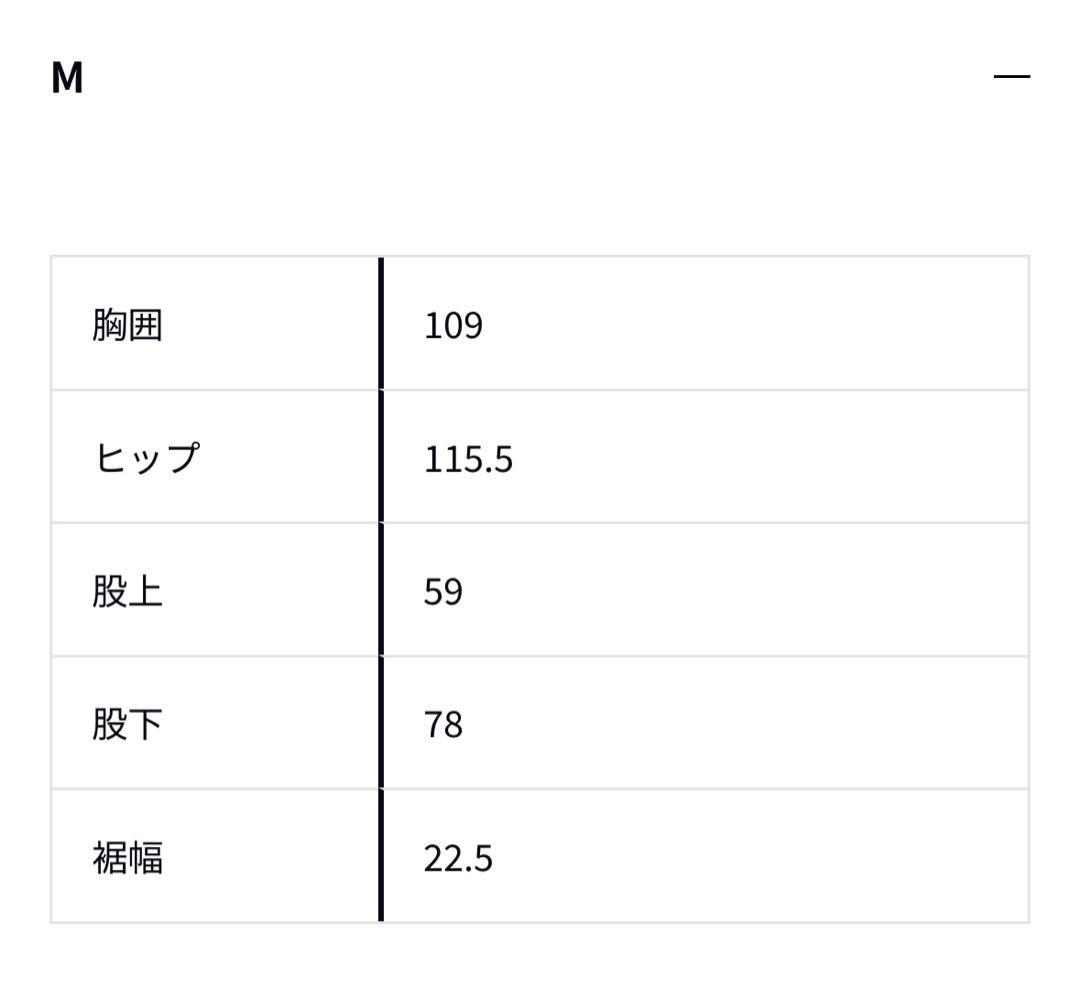1080x991 pixels.
Task: Click the 78 inseam measurement value
Action: (x=443, y=725)
